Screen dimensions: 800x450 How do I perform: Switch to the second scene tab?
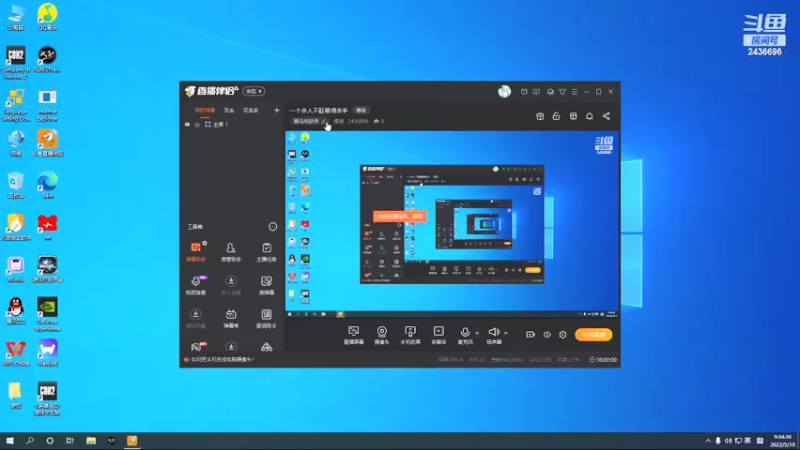(x=229, y=110)
